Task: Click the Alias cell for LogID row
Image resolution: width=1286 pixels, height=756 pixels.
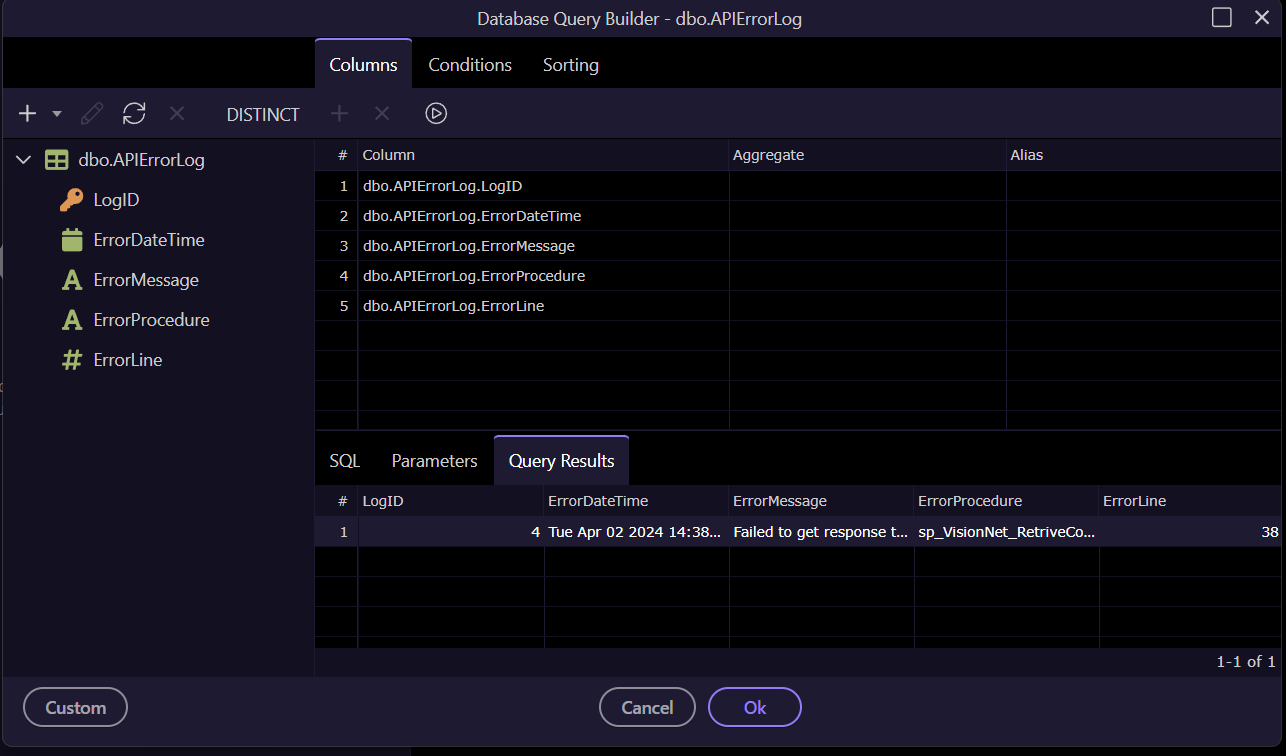Action: point(1146,186)
